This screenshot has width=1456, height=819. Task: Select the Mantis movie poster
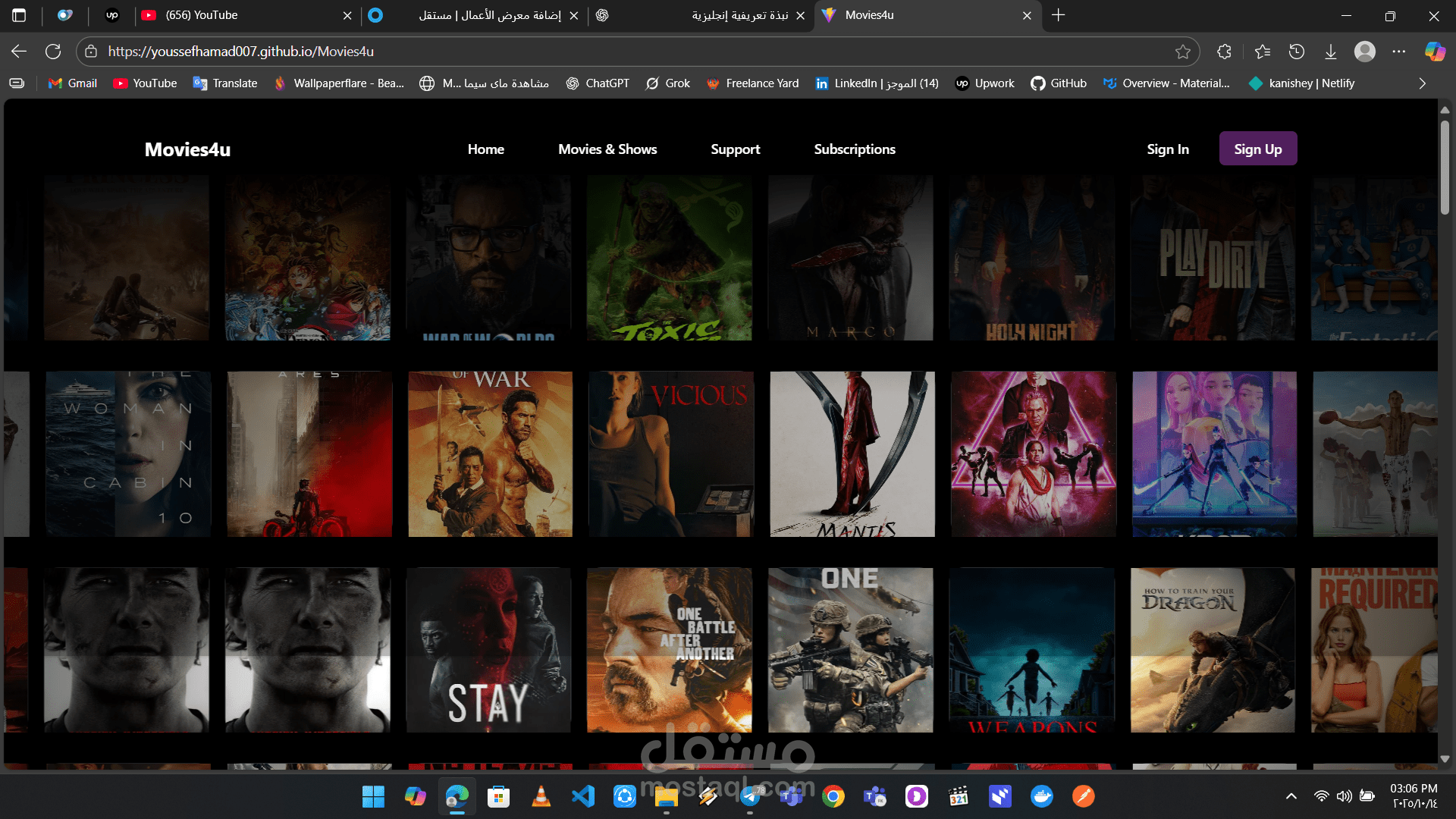point(852,453)
